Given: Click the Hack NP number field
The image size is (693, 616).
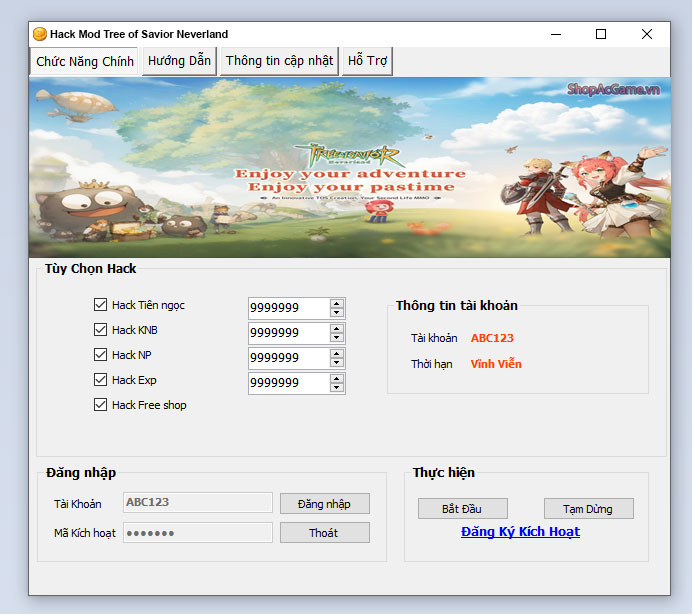Looking at the screenshot, I should [x=289, y=358].
